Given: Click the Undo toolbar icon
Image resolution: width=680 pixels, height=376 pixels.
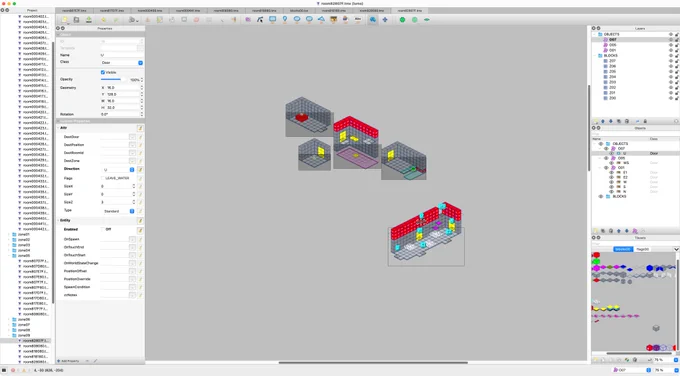Looking at the screenshot, I should pyautogui.click(x=103, y=20).
